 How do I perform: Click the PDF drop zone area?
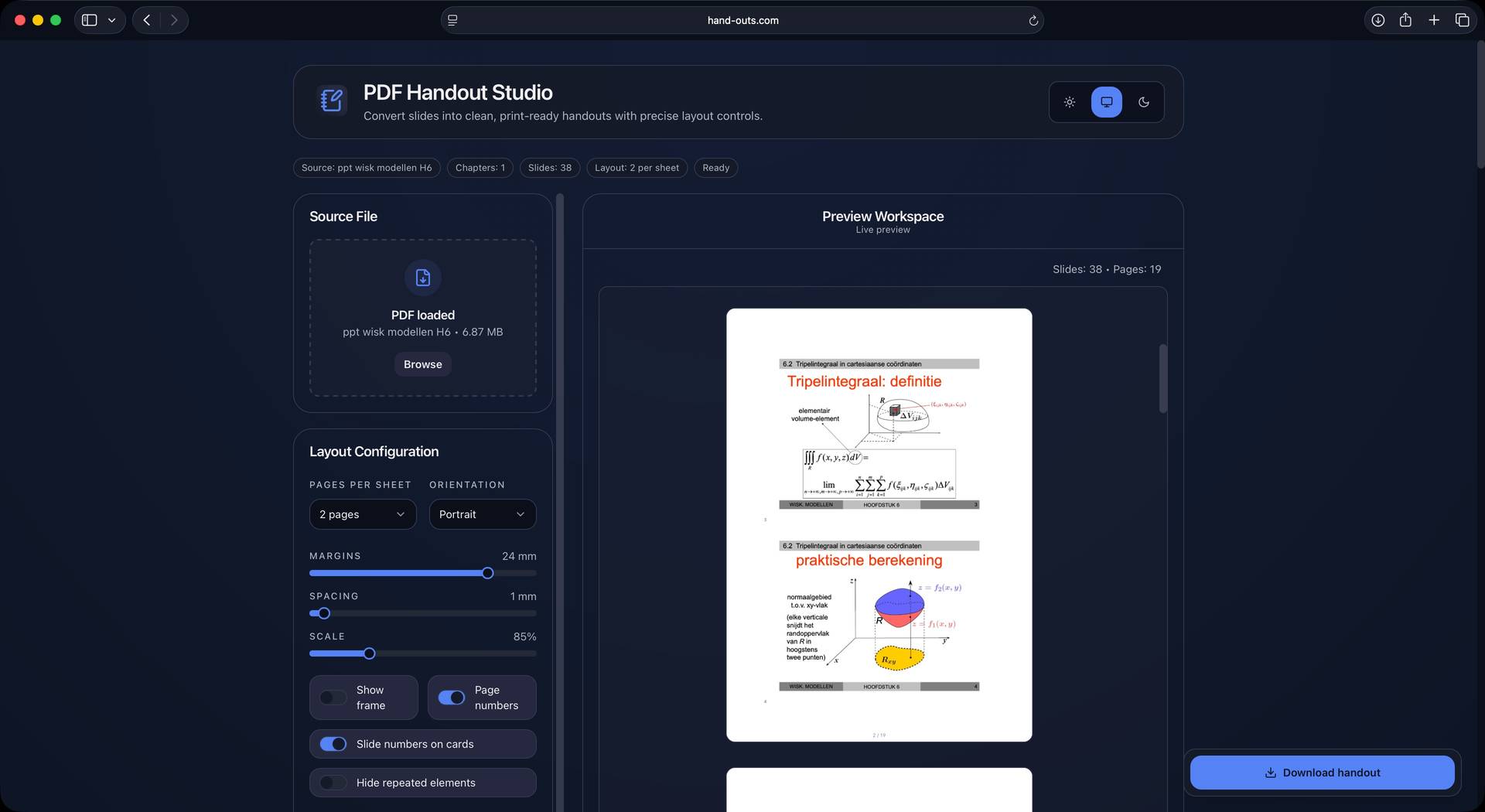pos(423,318)
